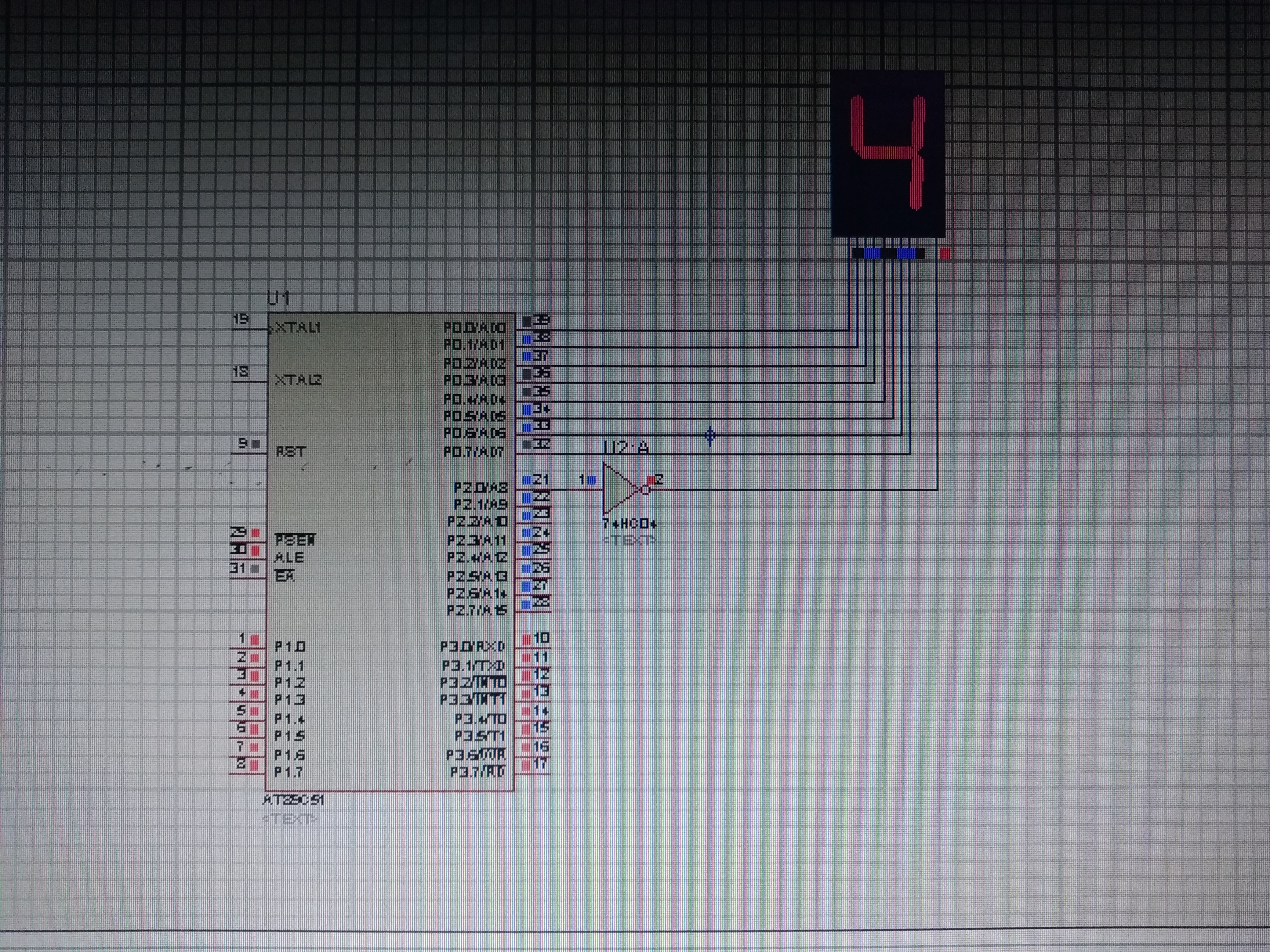Click pin number 21 at P2.0

click(x=541, y=479)
